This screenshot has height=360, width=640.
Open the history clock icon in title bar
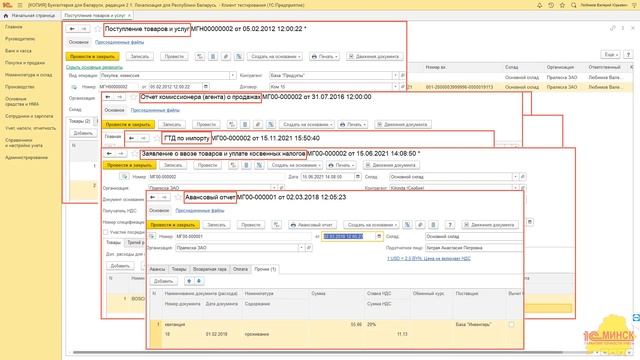551,5
